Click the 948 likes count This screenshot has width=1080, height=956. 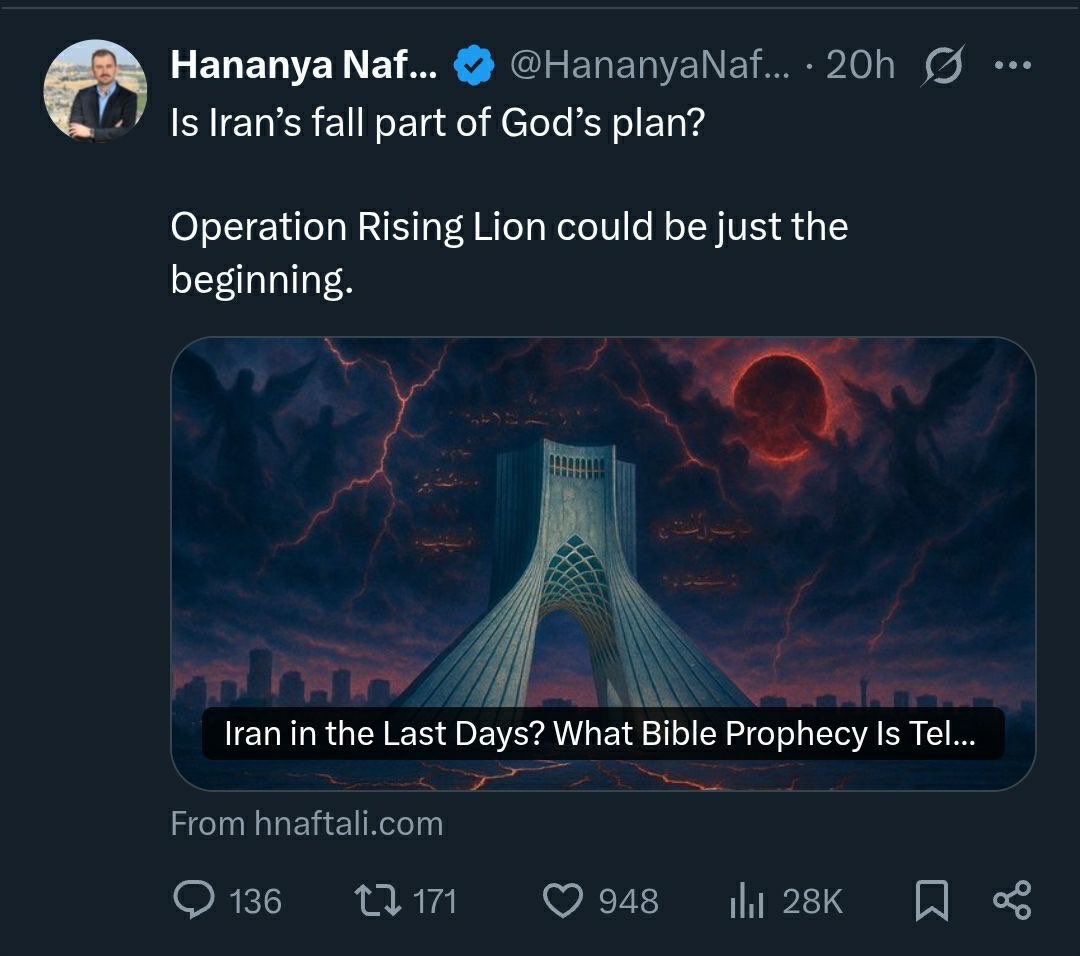[629, 901]
